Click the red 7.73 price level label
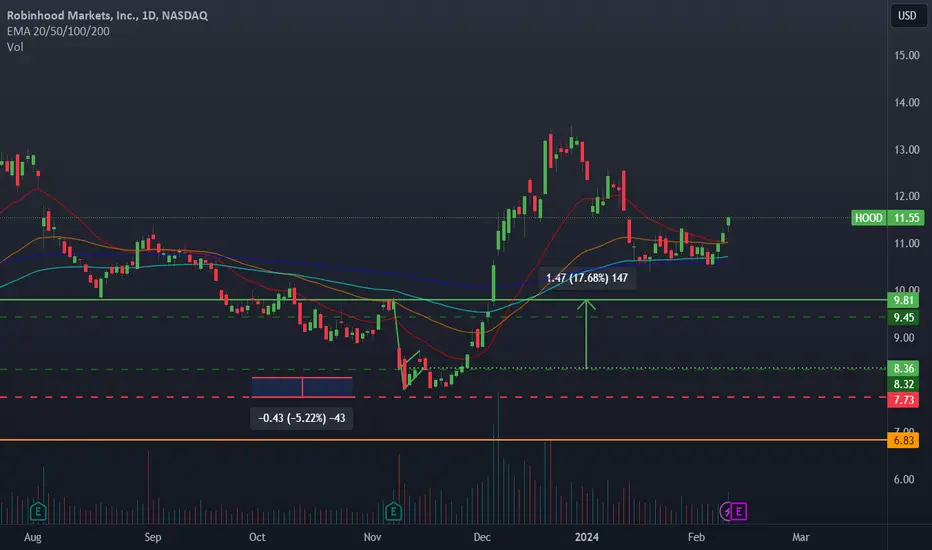The image size is (932, 550). (903, 400)
